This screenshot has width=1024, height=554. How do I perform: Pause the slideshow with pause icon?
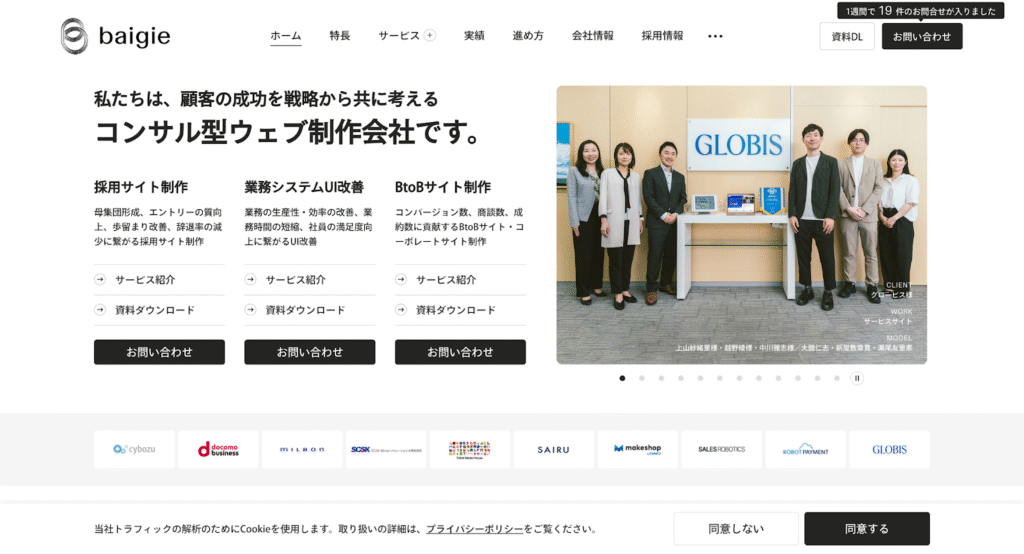(x=857, y=378)
